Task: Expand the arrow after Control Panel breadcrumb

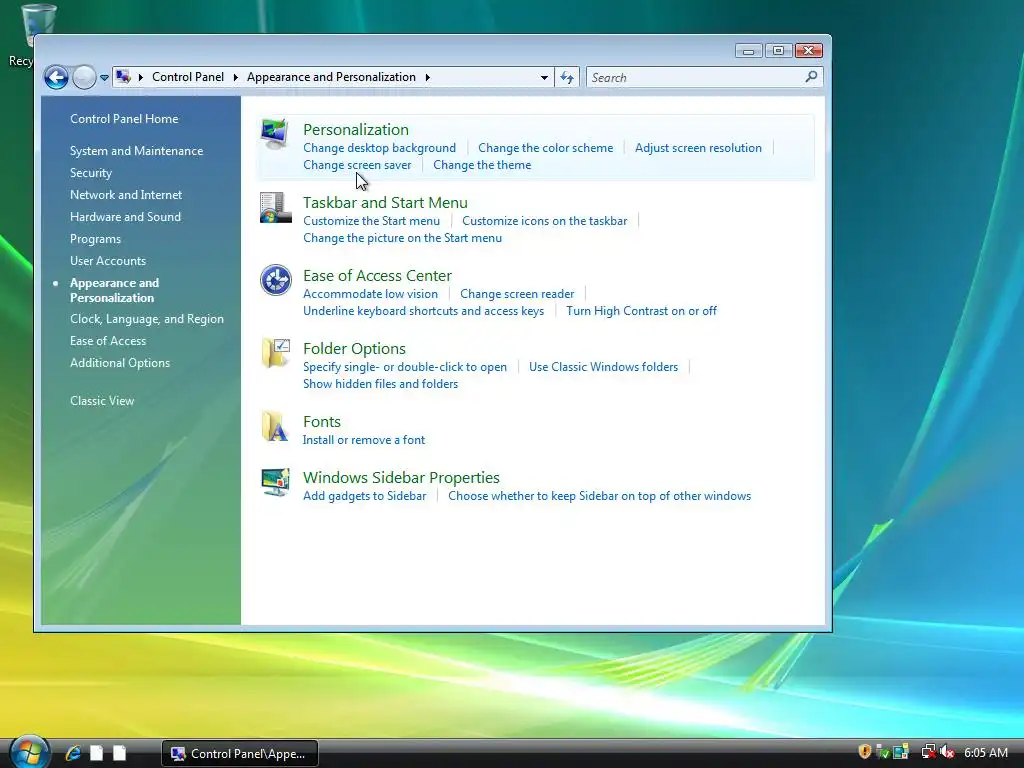Action: click(236, 77)
